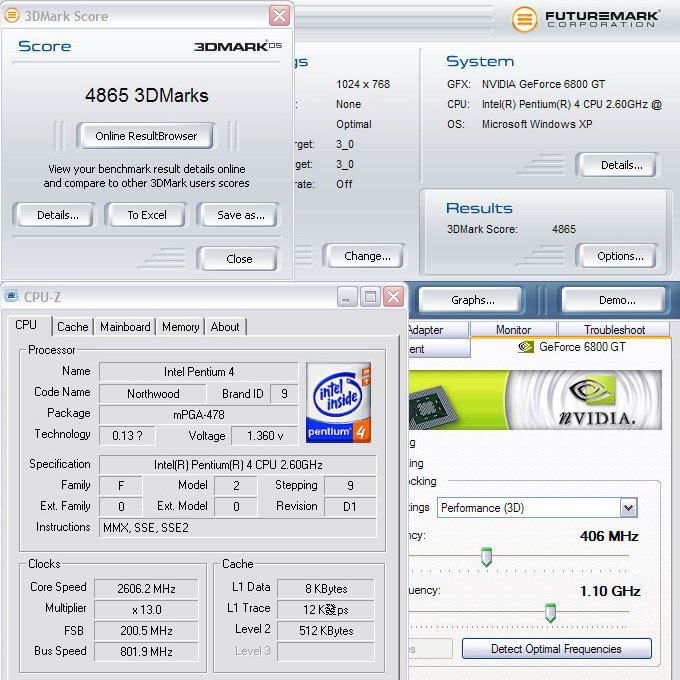Click the memory clock slider at 1.10 GHz
680x680 pixels.
click(550, 612)
